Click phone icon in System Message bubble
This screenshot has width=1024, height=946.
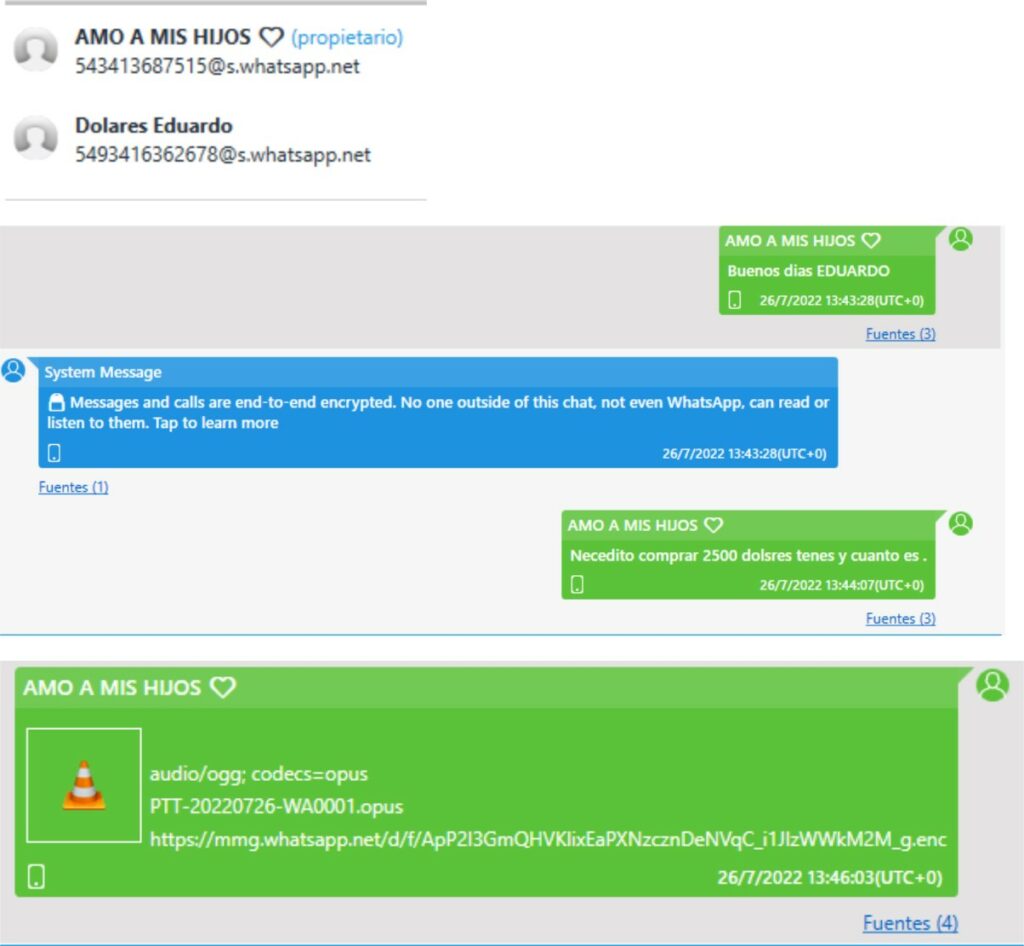[54, 453]
